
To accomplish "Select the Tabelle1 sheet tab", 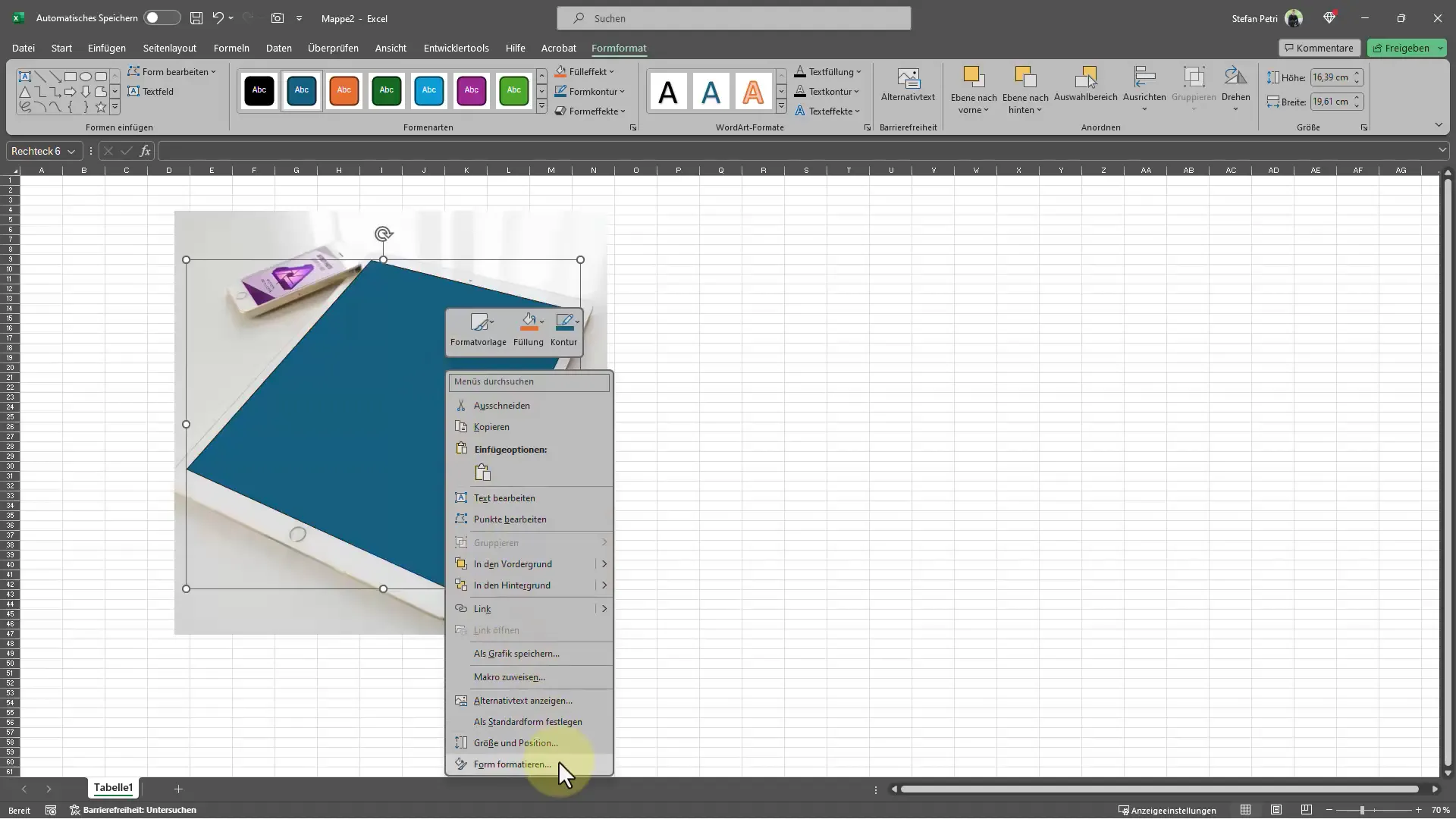I will click(113, 788).
